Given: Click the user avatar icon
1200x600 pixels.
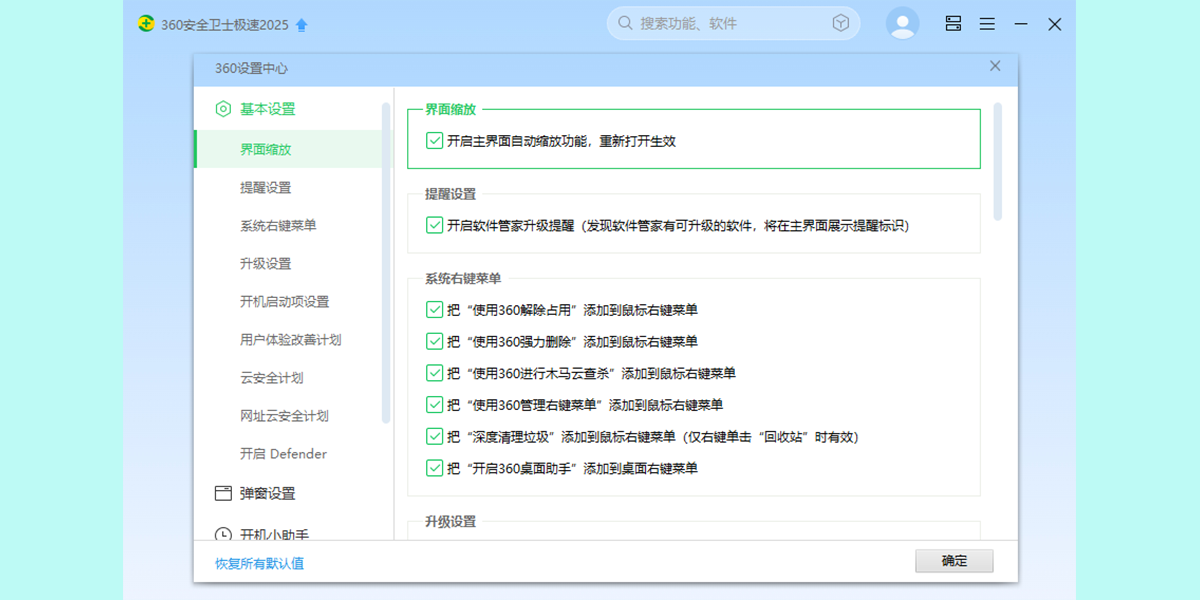Looking at the screenshot, I should pos(902,23).
